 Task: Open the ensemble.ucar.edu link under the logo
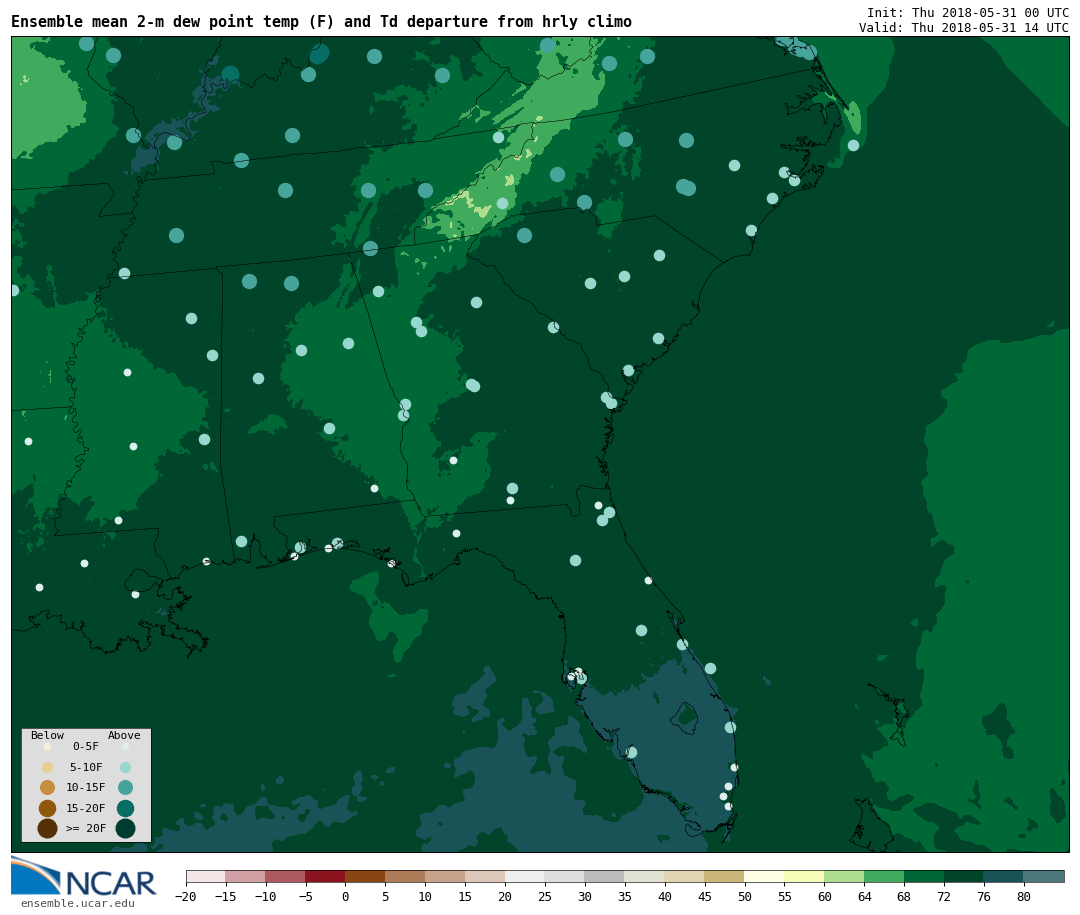78,903
